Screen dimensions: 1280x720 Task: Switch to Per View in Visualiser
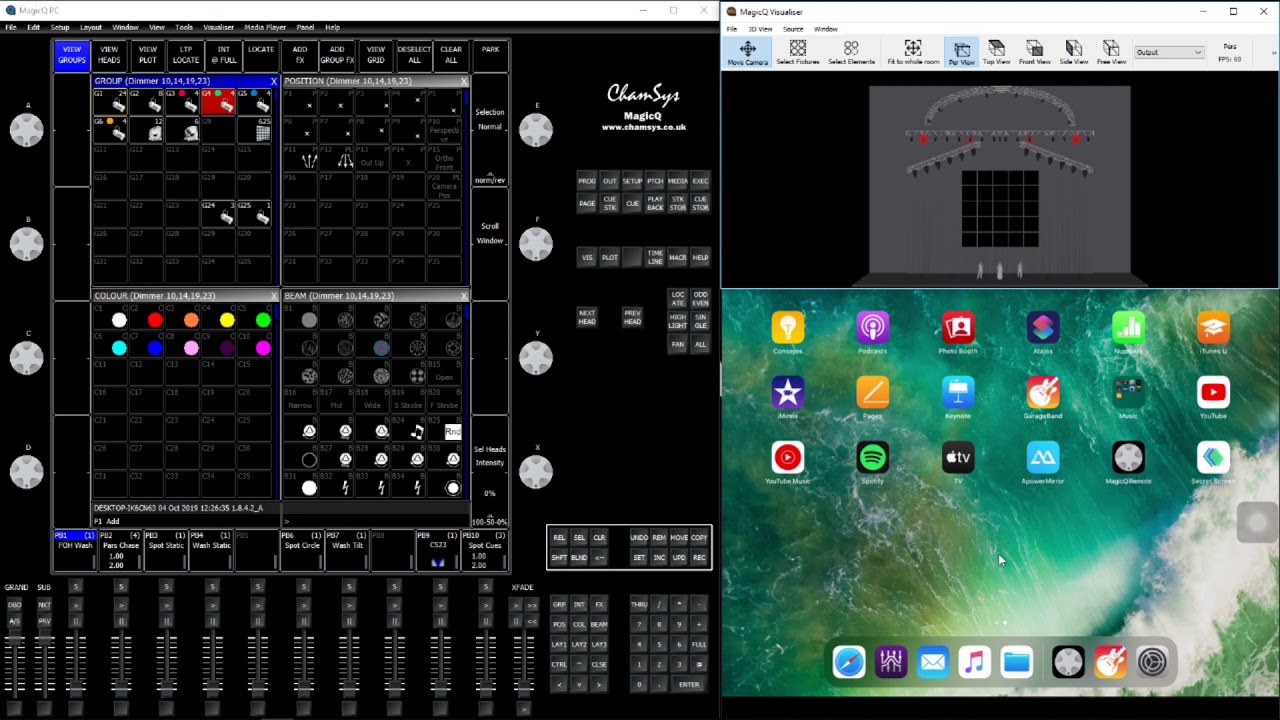(x=961, y=53)
